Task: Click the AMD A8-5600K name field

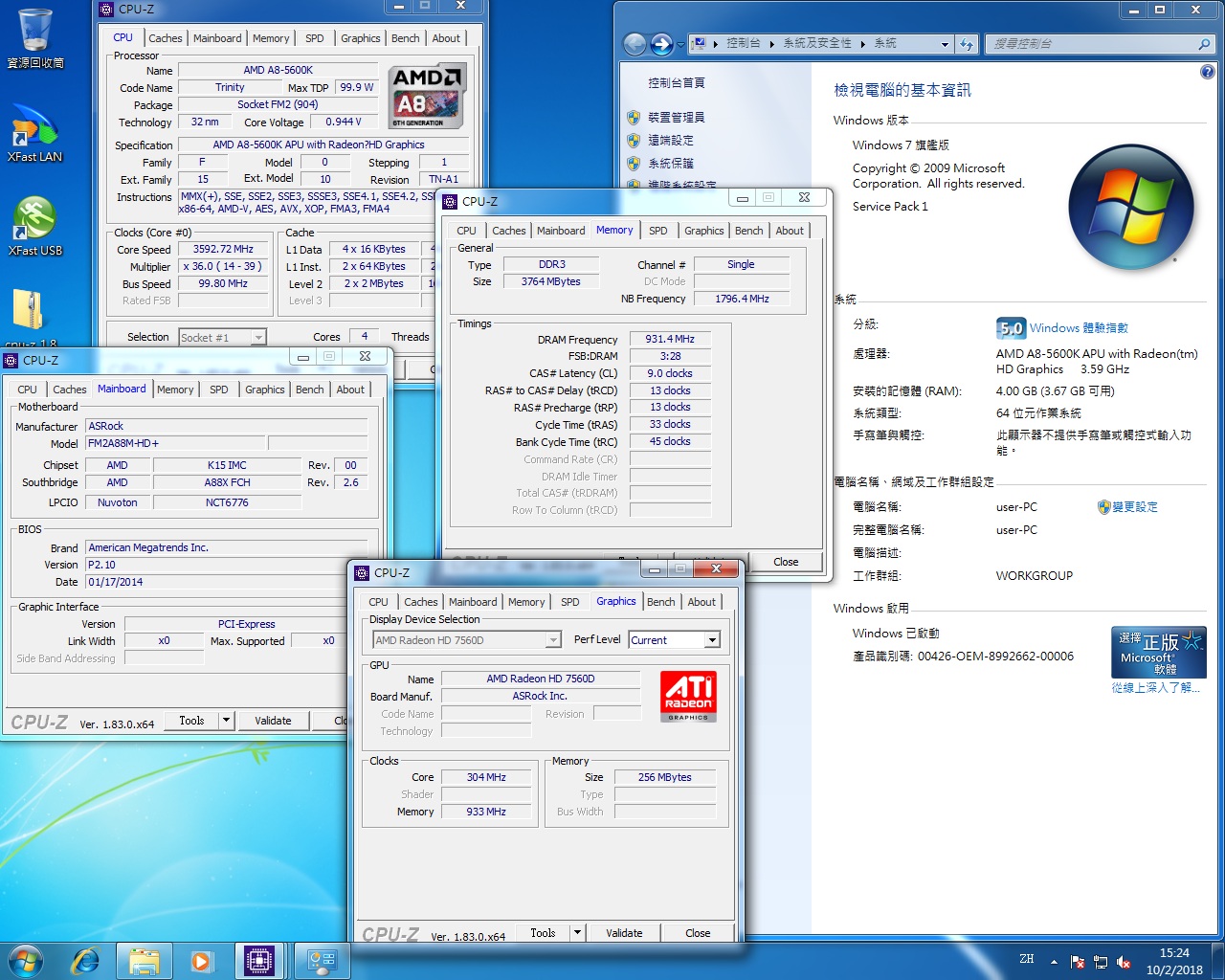Action: pos(278,70)
